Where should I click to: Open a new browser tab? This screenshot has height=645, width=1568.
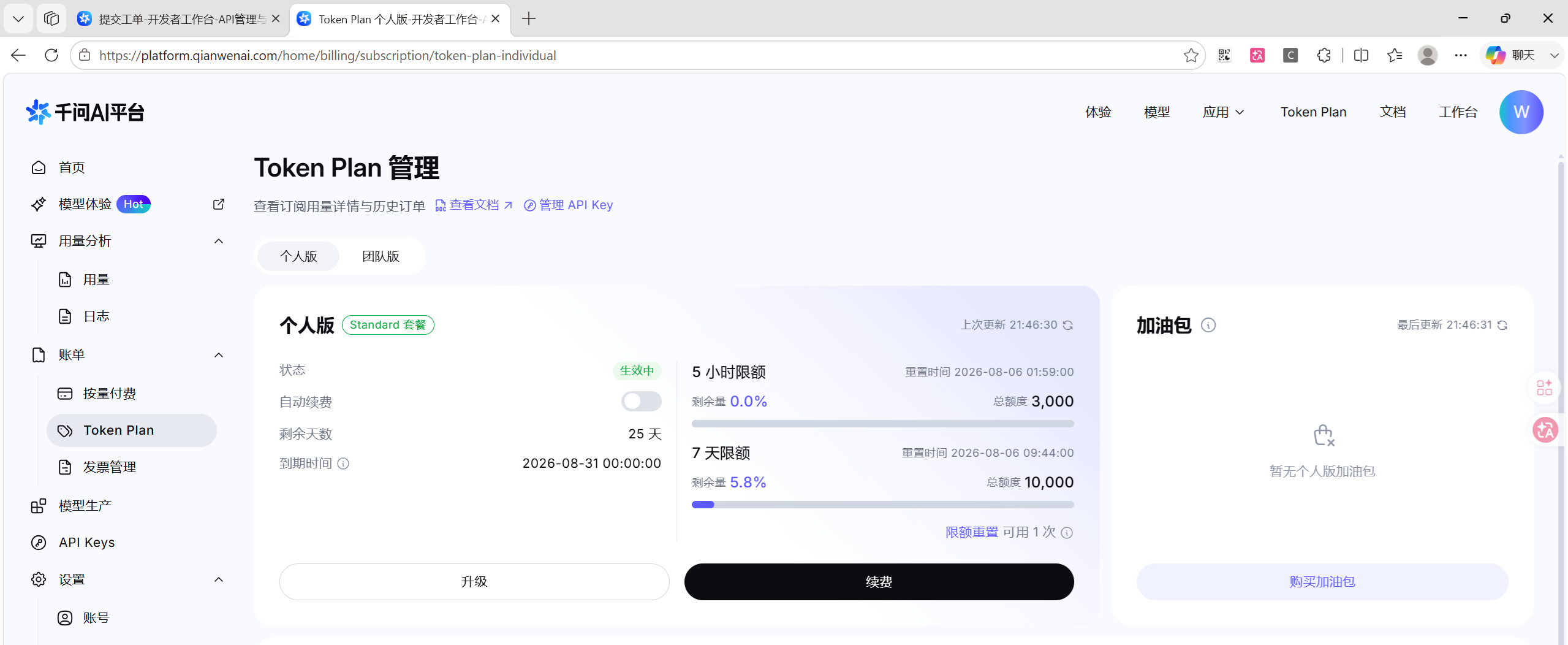(529, 19)
